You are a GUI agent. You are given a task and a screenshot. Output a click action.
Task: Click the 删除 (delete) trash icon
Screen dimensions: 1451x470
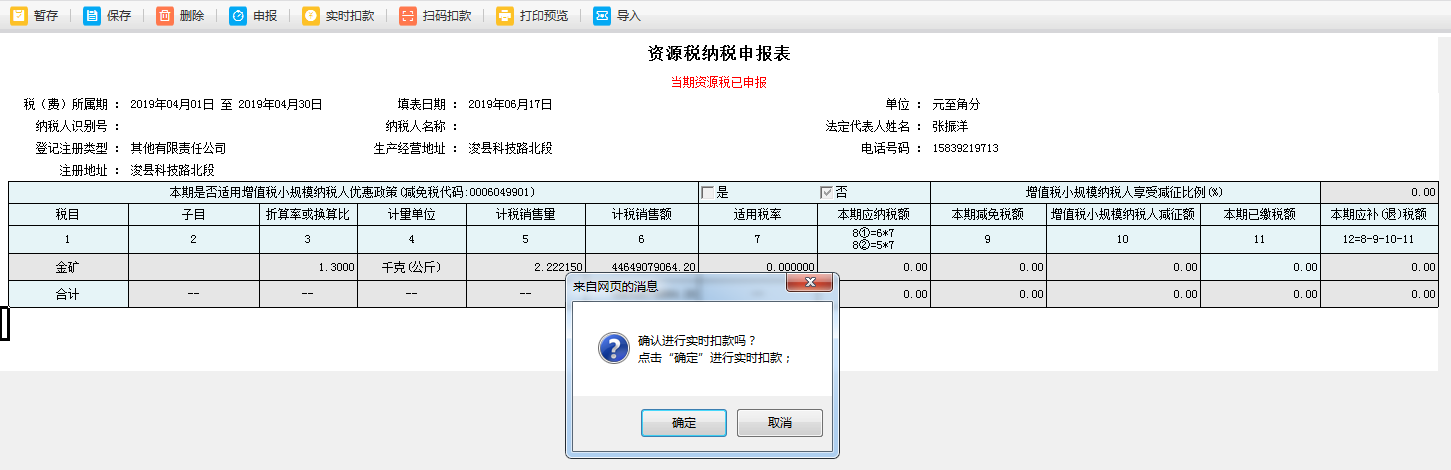tap(165, 16)
